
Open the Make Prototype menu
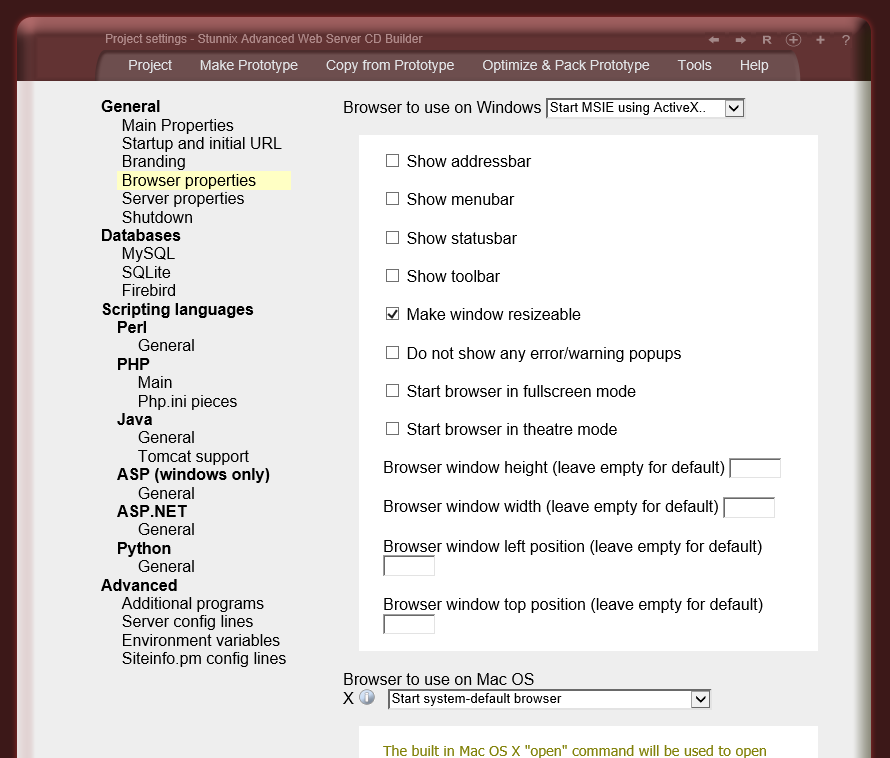coord(248,65)
